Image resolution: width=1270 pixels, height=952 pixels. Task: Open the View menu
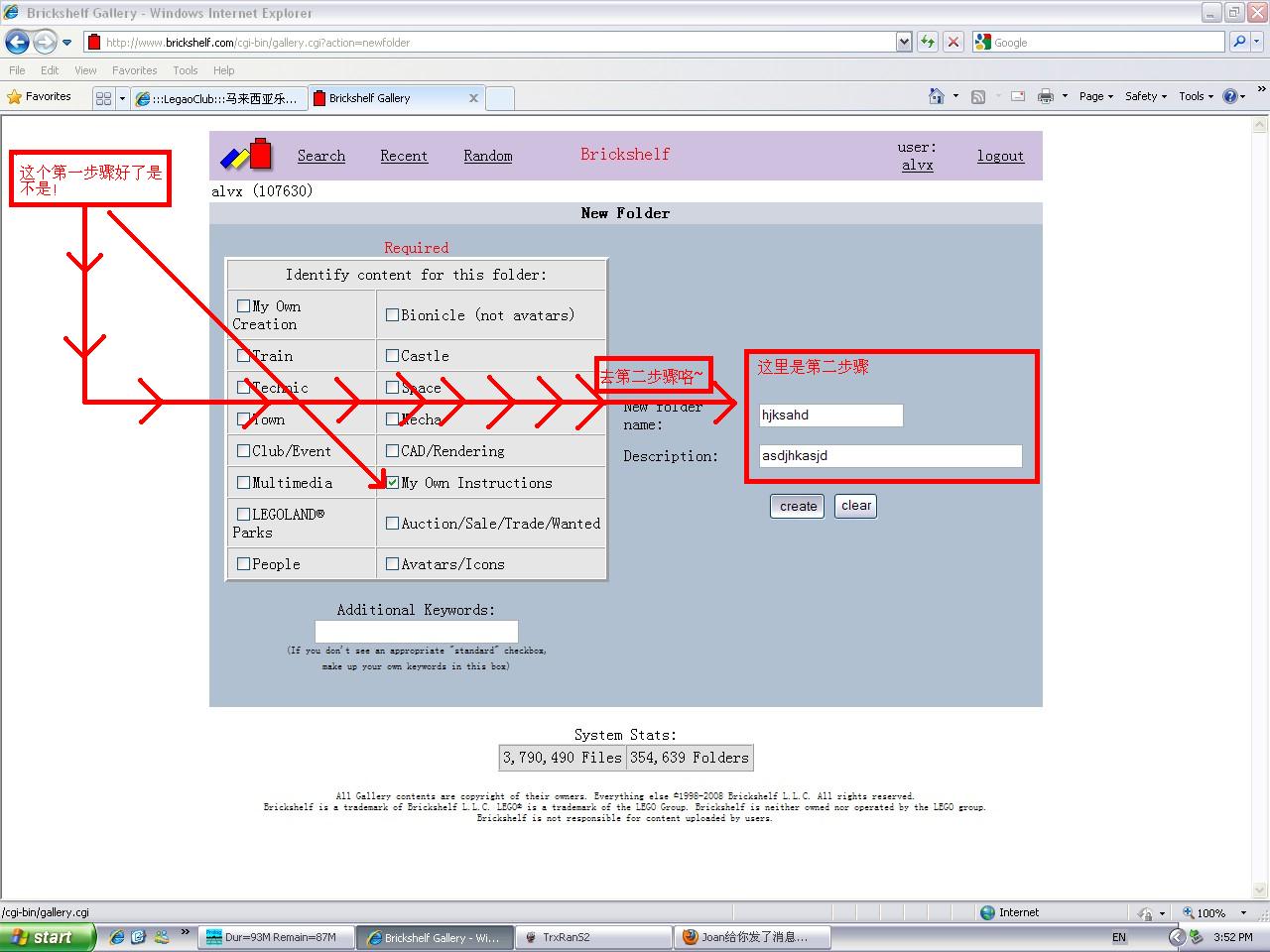coord(85,70)
